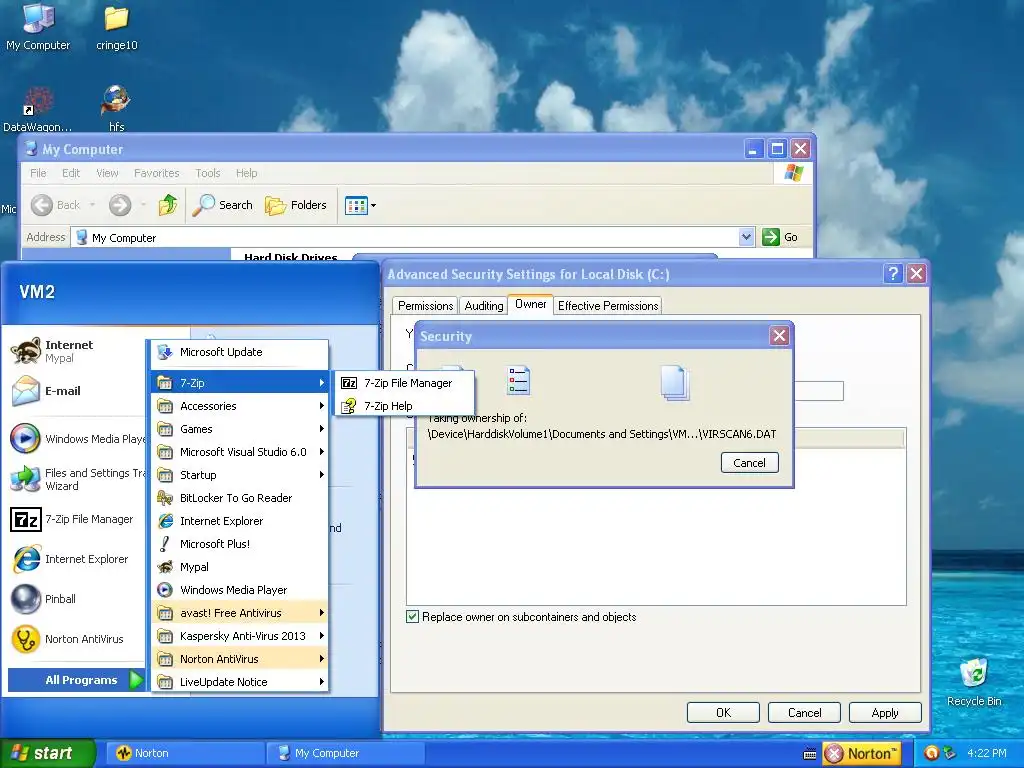Open the cringe10 folder on desktop
The image size is (1024, 768).
tap(116, 26)
